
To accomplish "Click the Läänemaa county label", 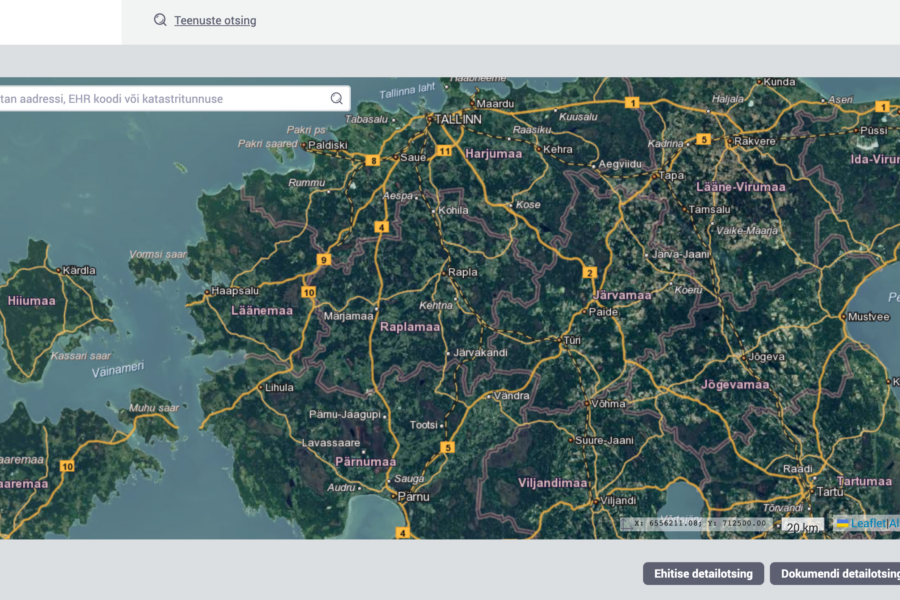I will point(262,311).
